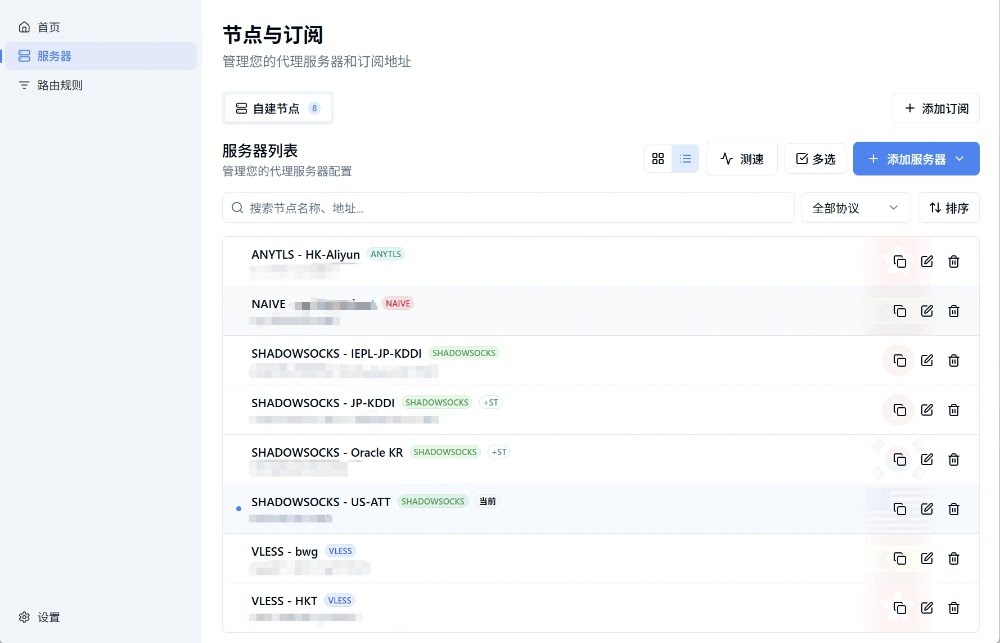The image size is (1000, 643).
Task: Delete the VLESS - HKT server
Action: 953,608
